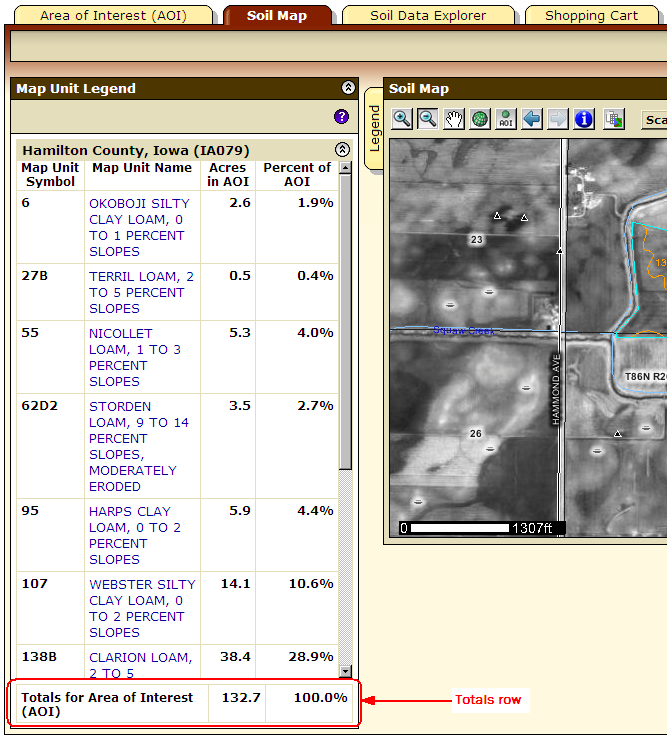Viewport: 667px width, 739px height.
Task: Open Nicollet Loam 1 to 3 percent link
Action: pos(135,357)
